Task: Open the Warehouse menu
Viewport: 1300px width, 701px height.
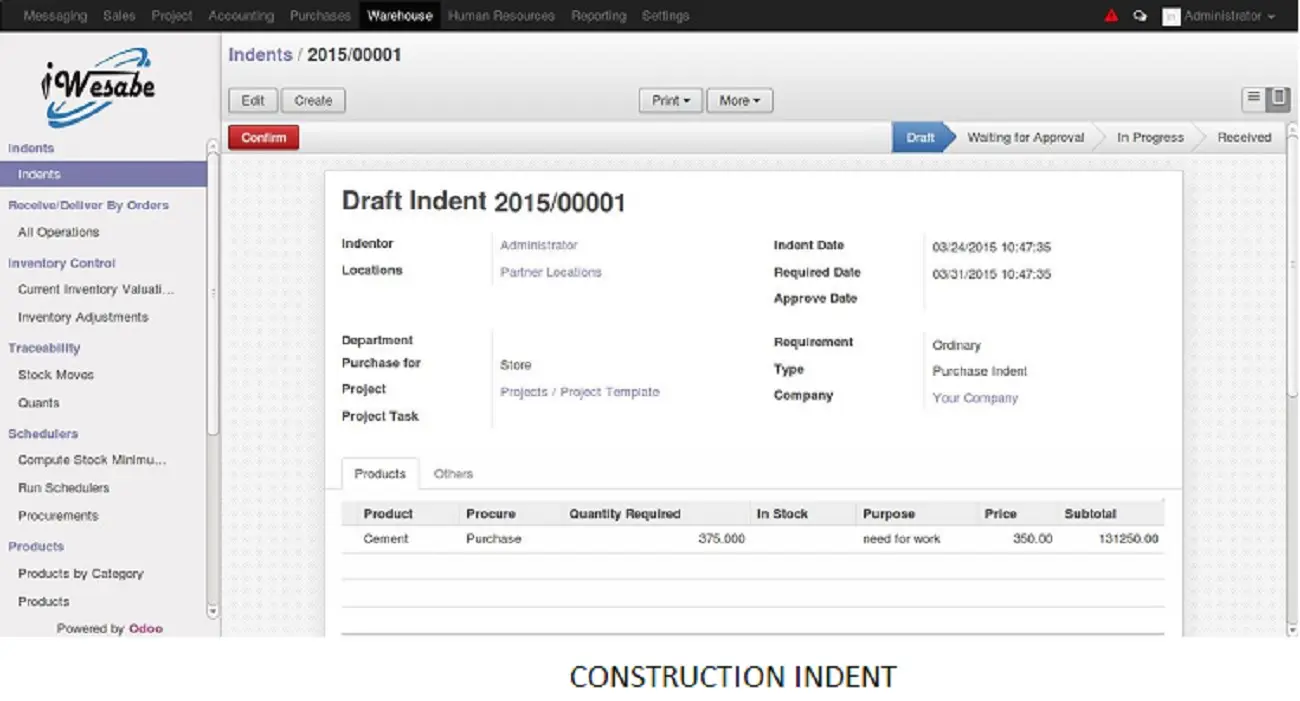Action: click(x=399, y=16)
